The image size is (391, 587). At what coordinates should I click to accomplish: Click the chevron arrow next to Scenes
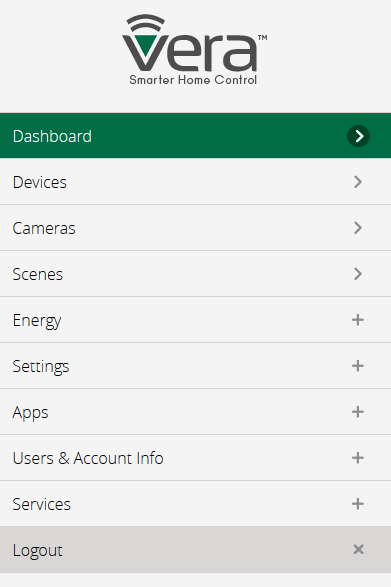point(358,274)
